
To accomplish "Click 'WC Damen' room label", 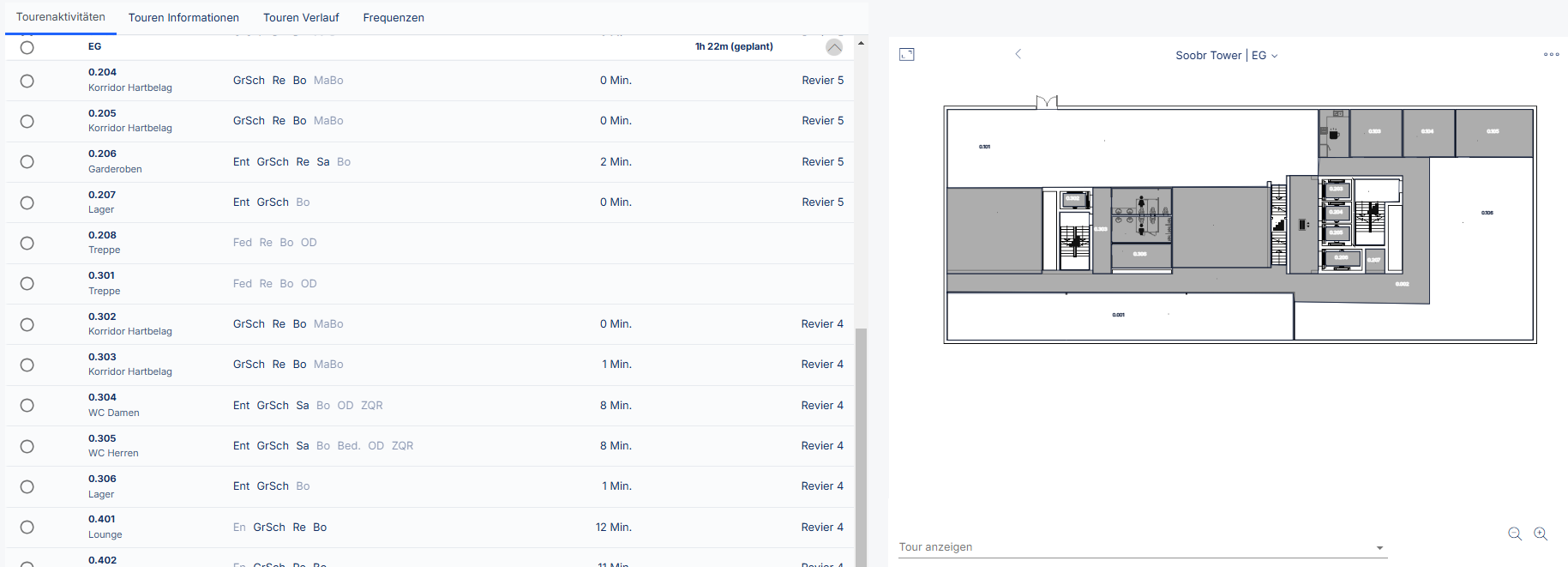I will (x=113, y=413).
